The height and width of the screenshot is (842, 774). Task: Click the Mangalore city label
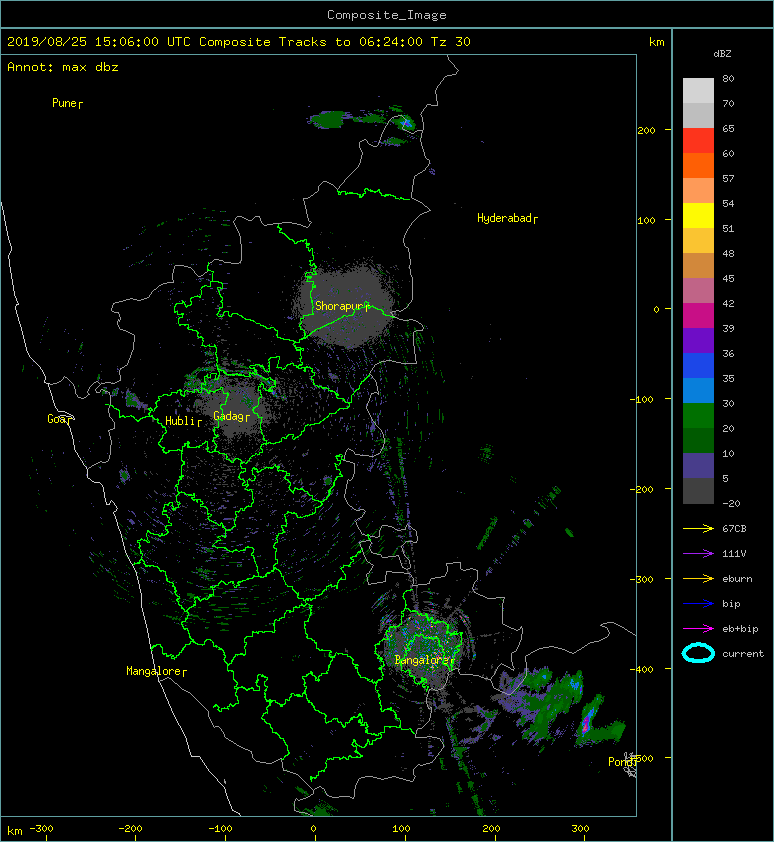[156, 671]
